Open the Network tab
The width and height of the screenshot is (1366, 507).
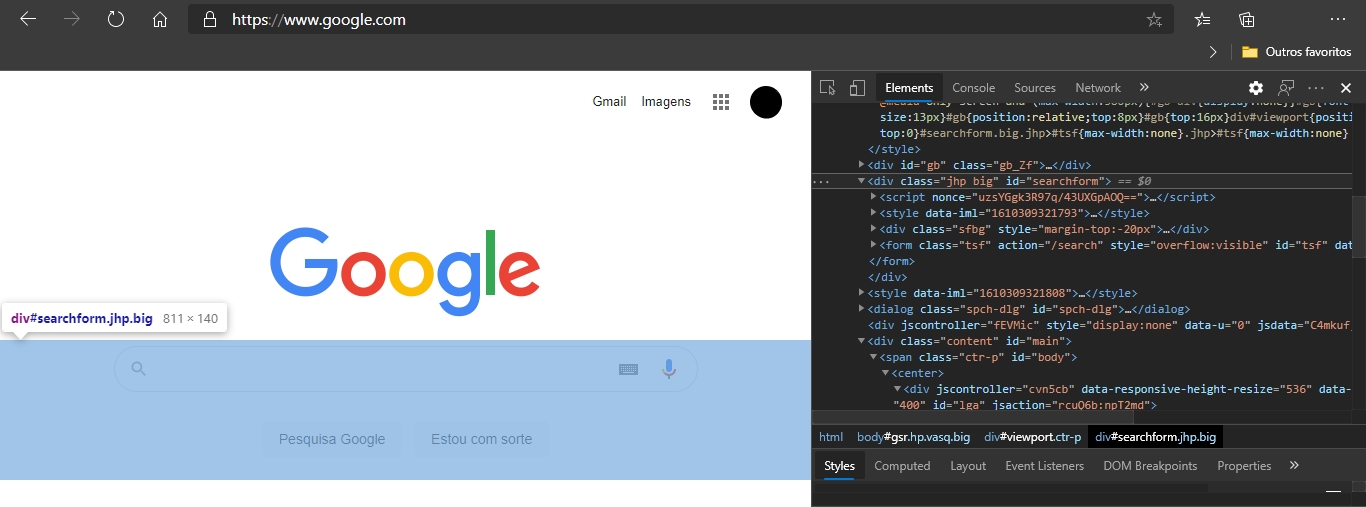click(x=1098, y=88)
